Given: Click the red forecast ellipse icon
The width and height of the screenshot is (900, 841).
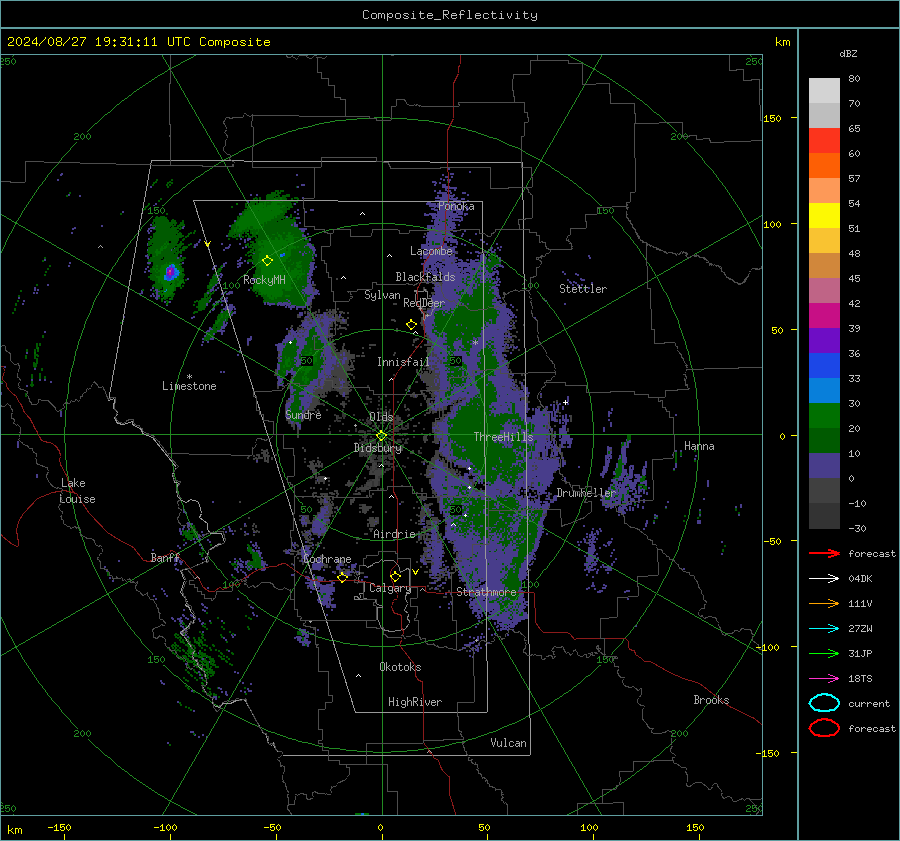Looking at the screenshot, I should tap(824, 728).
